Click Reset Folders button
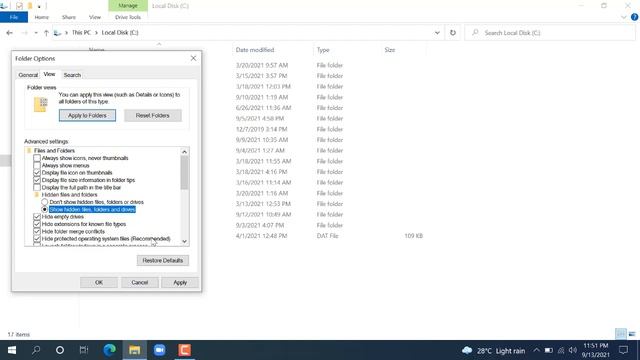 153,116
